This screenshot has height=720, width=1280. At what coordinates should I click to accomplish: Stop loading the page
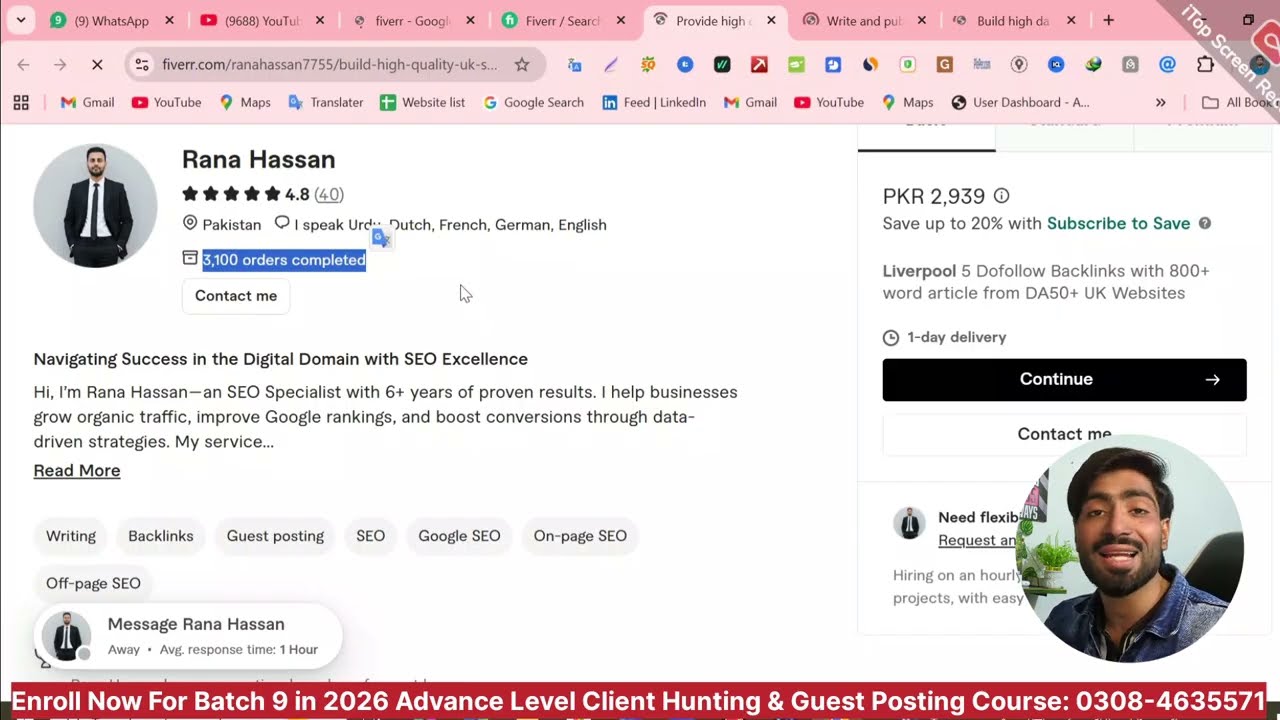97,65
